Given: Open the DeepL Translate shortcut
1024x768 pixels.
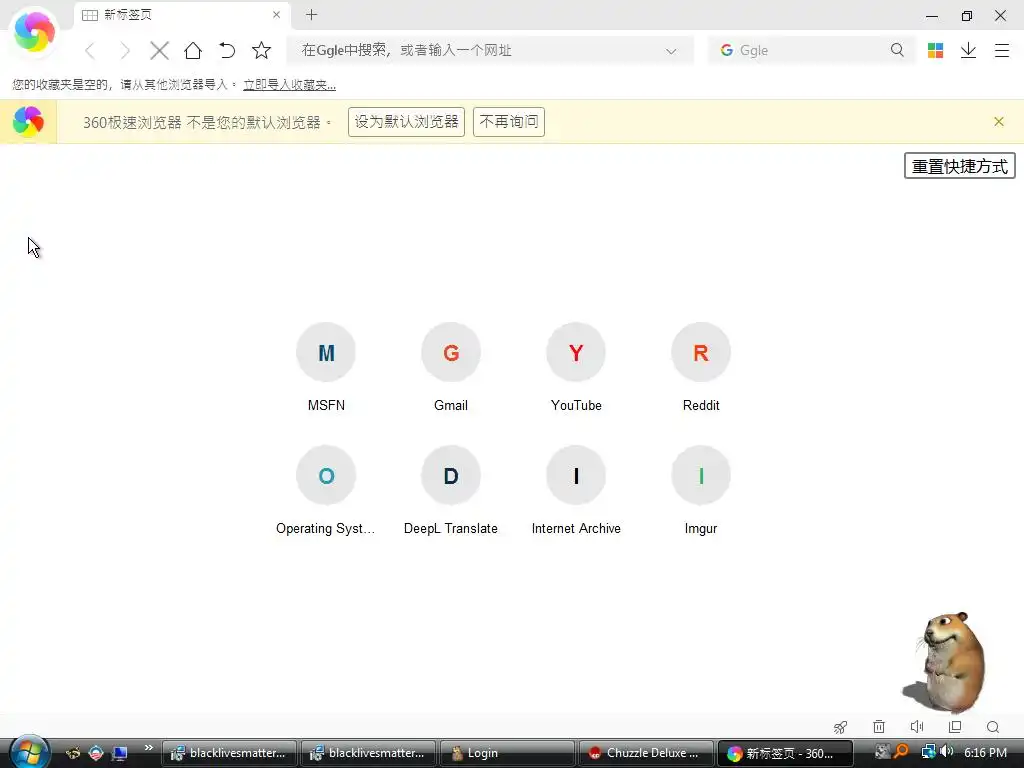Looking at the screenshot, I should point(451,490).
